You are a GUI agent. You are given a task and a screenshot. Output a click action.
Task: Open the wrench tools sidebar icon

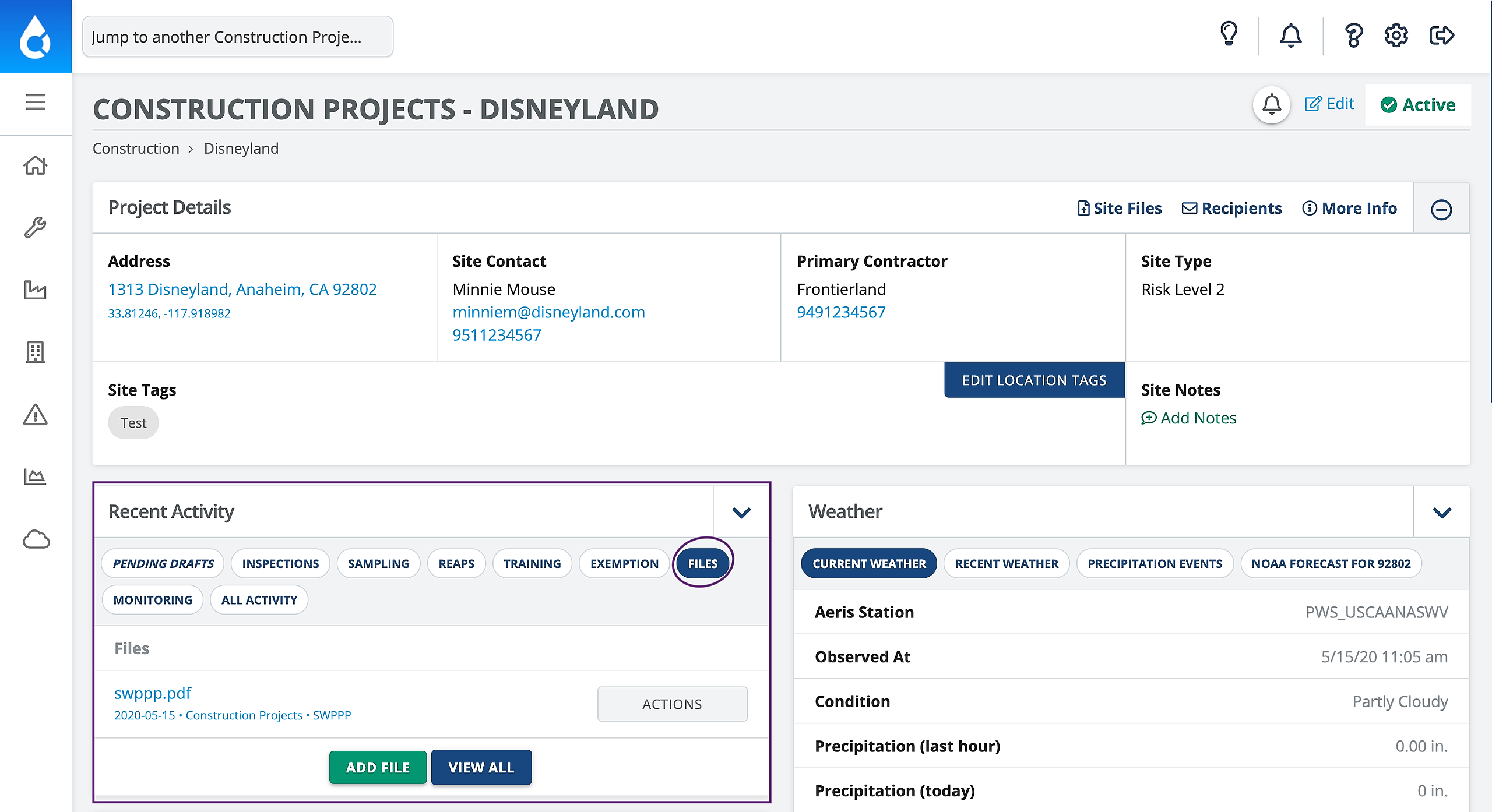[x=36, y=228]
